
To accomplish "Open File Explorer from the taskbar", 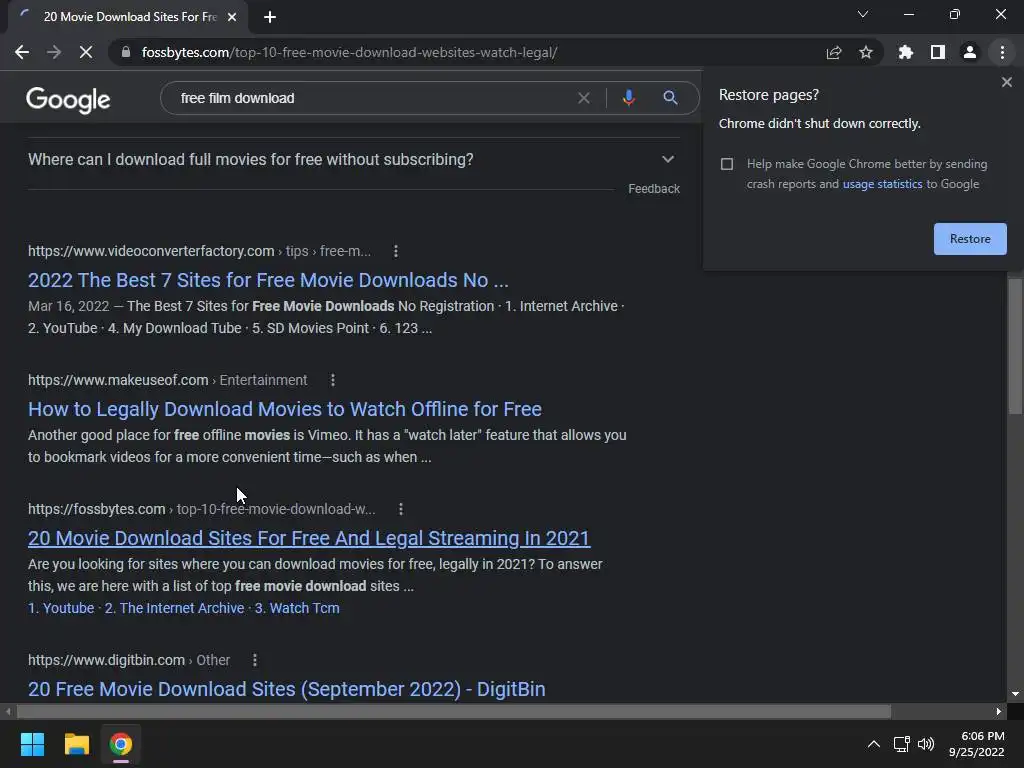I will point(76,744).
